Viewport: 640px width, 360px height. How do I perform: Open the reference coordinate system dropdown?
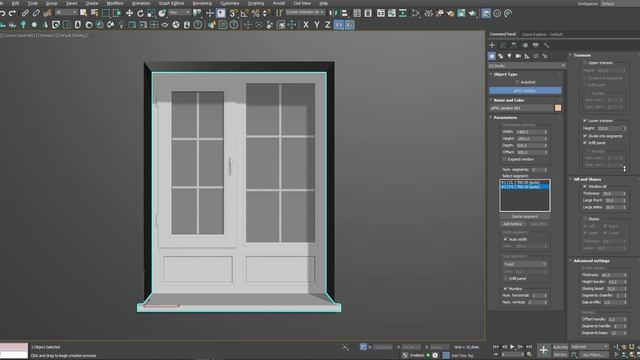(x=180, y=13)
